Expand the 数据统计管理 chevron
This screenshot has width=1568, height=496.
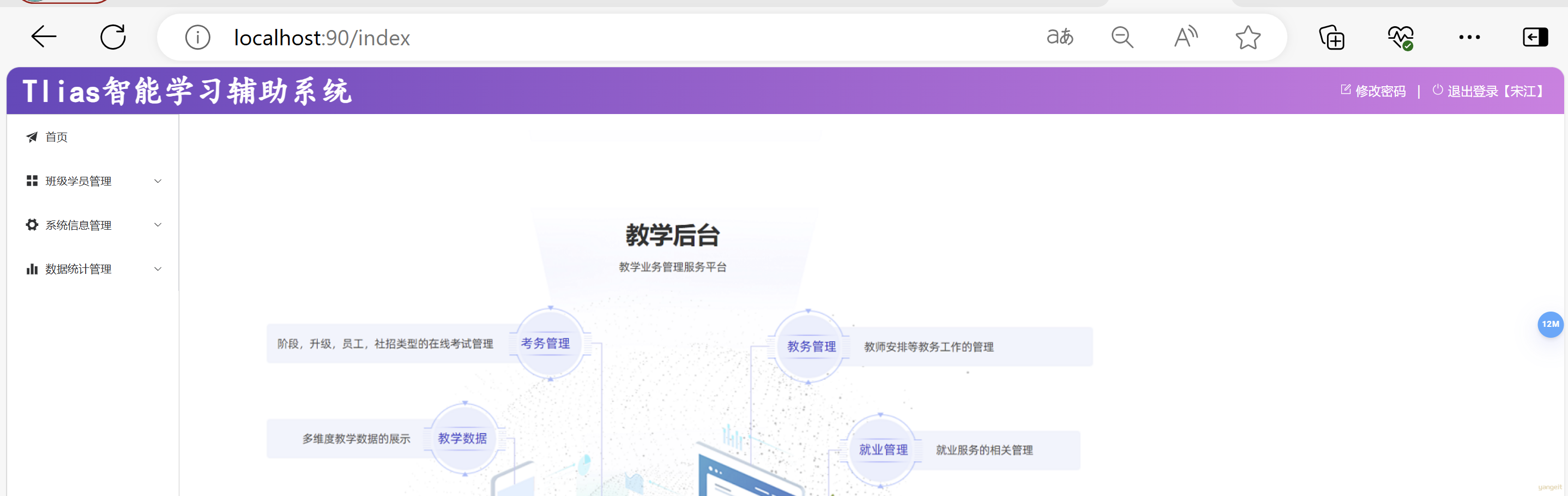[x=158, y=268]
